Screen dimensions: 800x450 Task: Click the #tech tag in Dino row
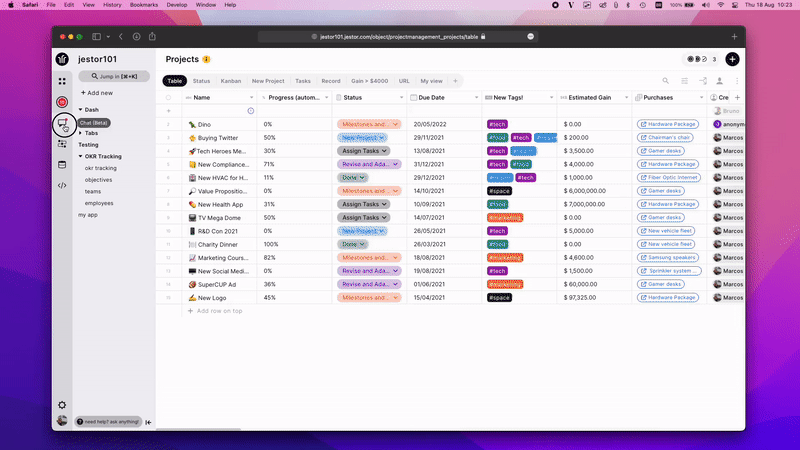[x=497, y=124]
